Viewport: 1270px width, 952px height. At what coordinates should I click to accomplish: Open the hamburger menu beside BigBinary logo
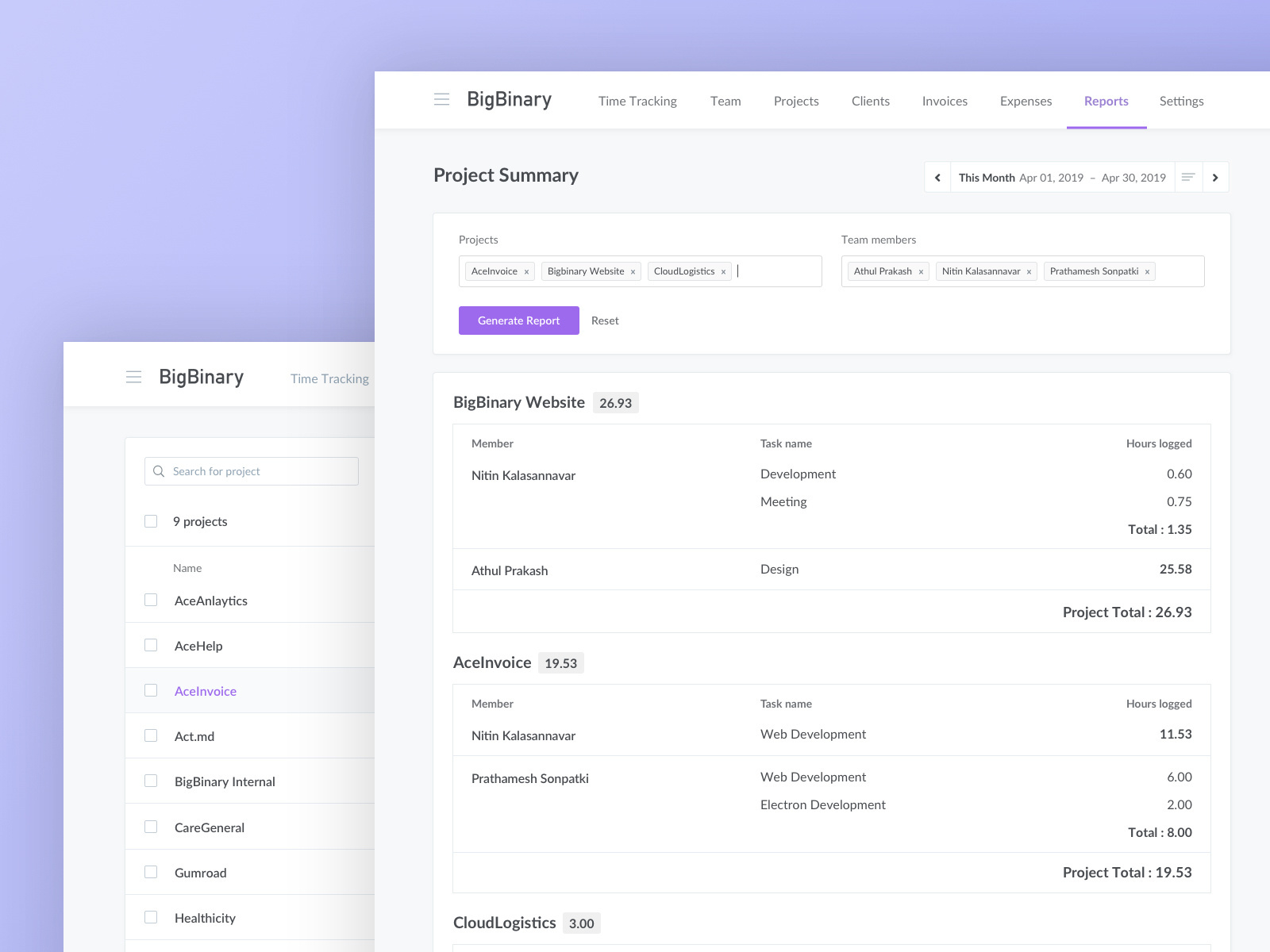442,100
